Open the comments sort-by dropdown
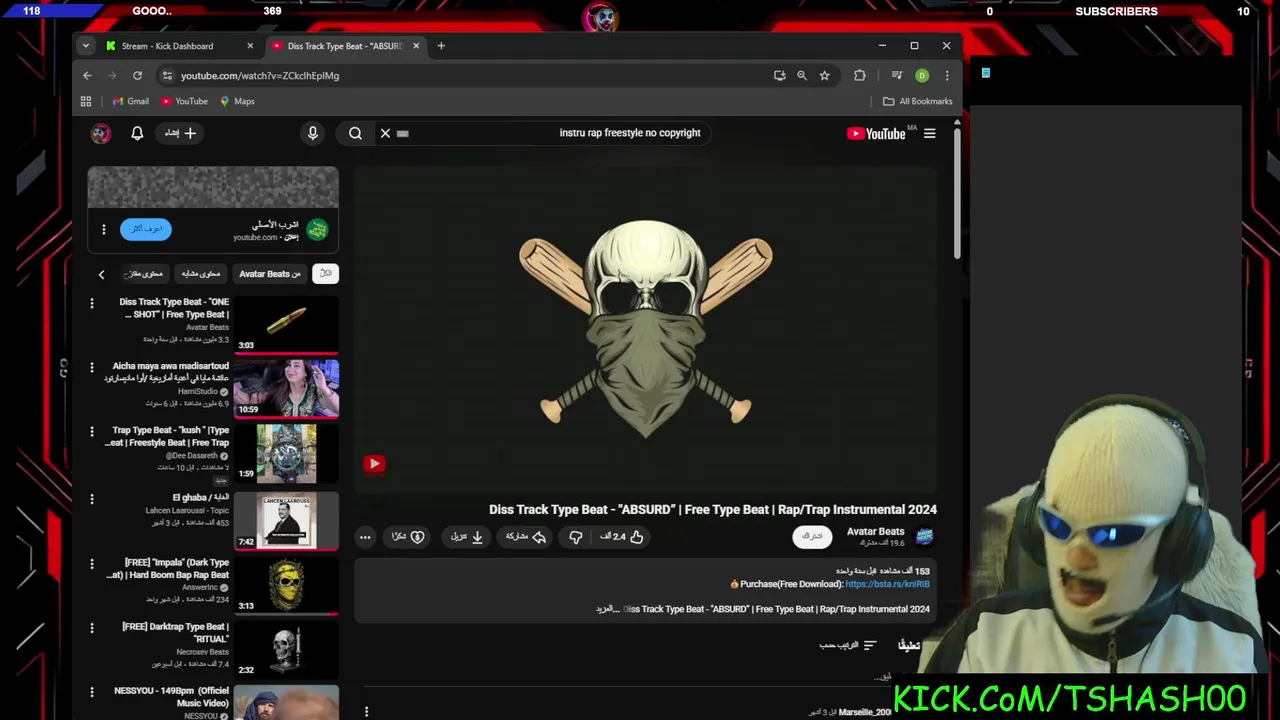 (x=847, y=646)
